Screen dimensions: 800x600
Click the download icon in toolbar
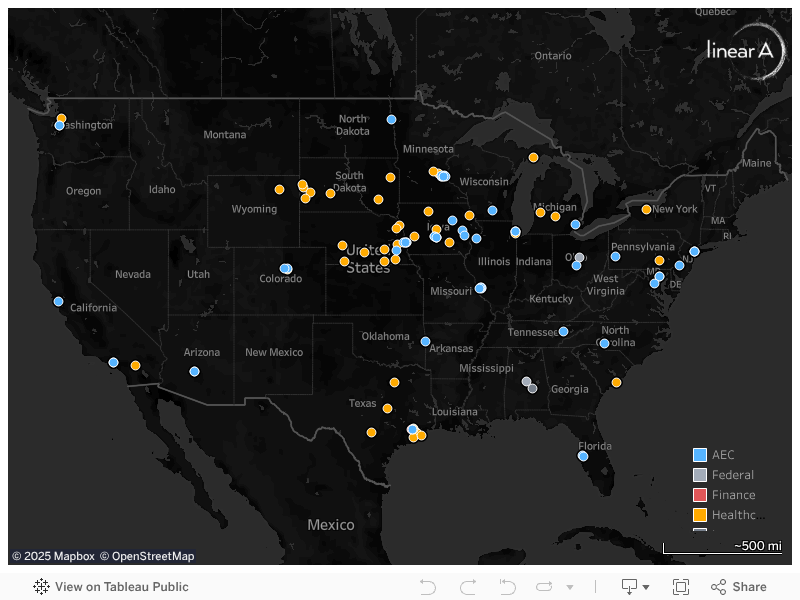pyautogui.click(x=630, y=587)
